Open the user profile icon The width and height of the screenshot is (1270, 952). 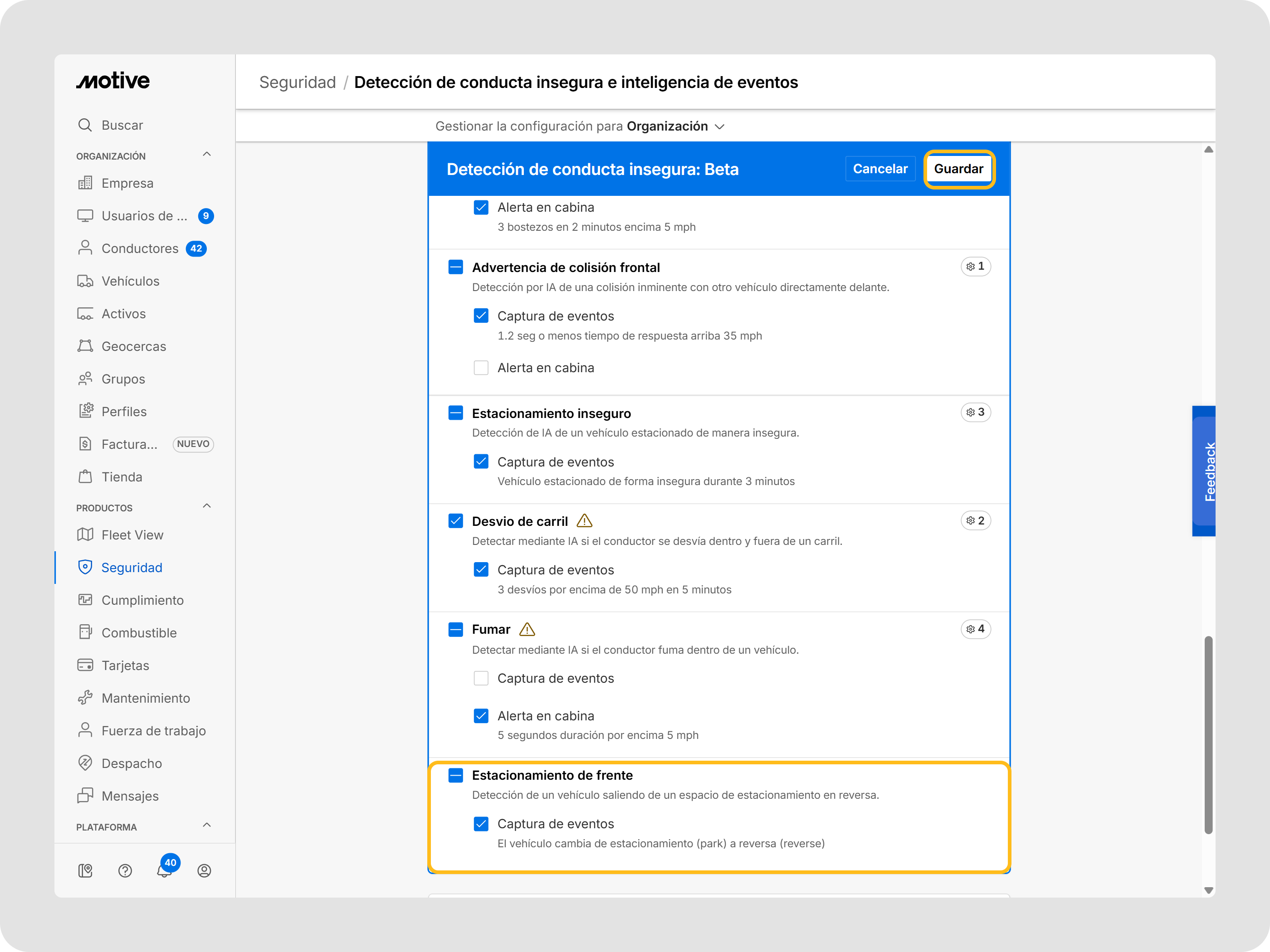point(204,870)
